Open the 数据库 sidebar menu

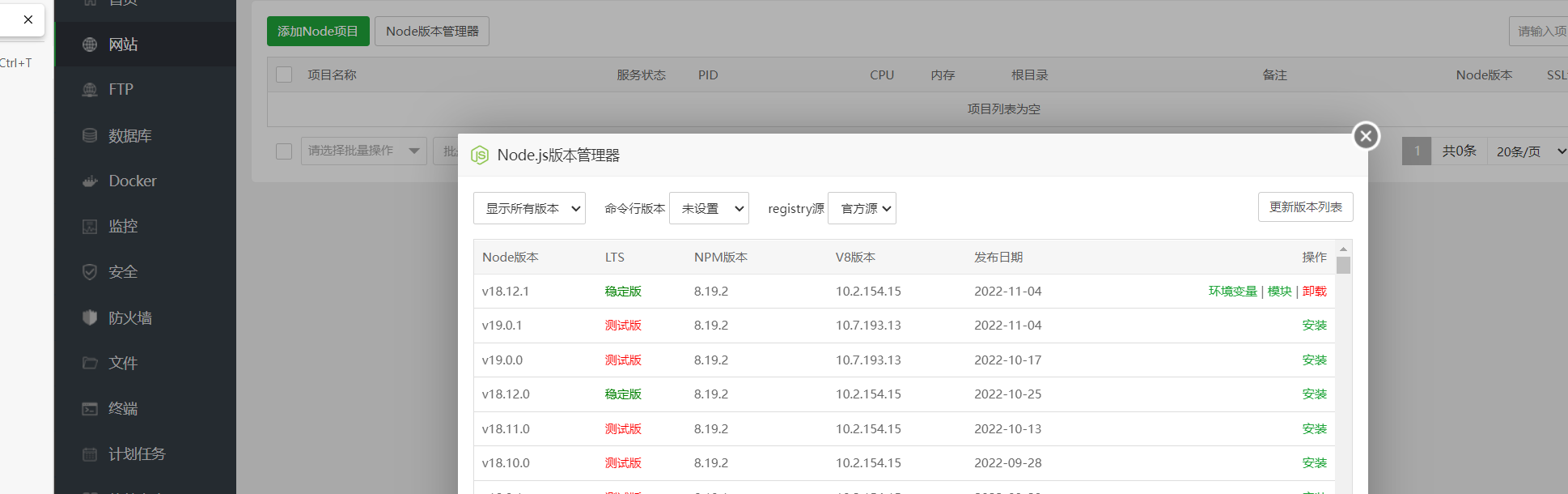coord(146,135)
